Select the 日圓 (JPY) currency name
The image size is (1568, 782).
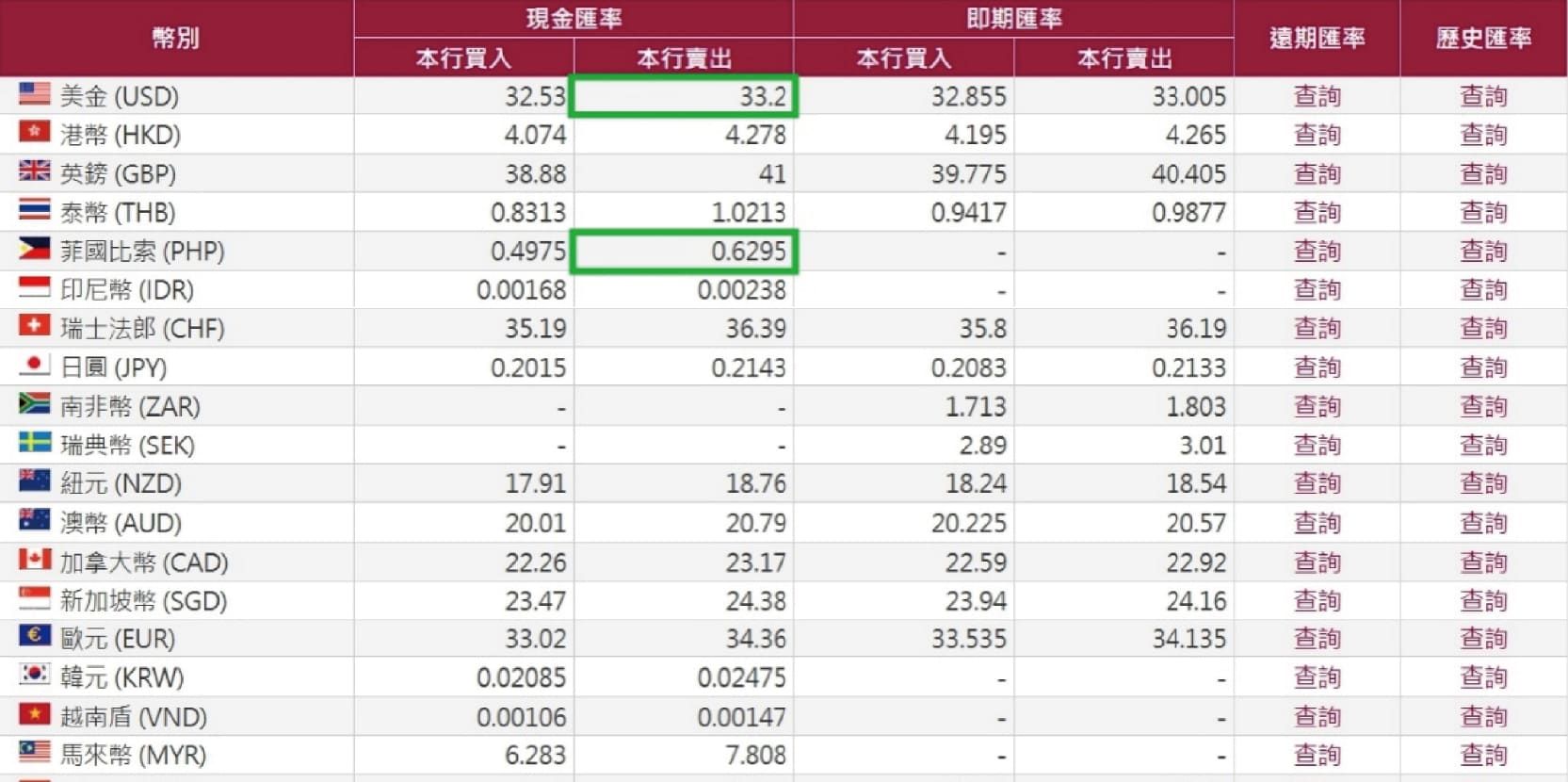click(114, 367)
